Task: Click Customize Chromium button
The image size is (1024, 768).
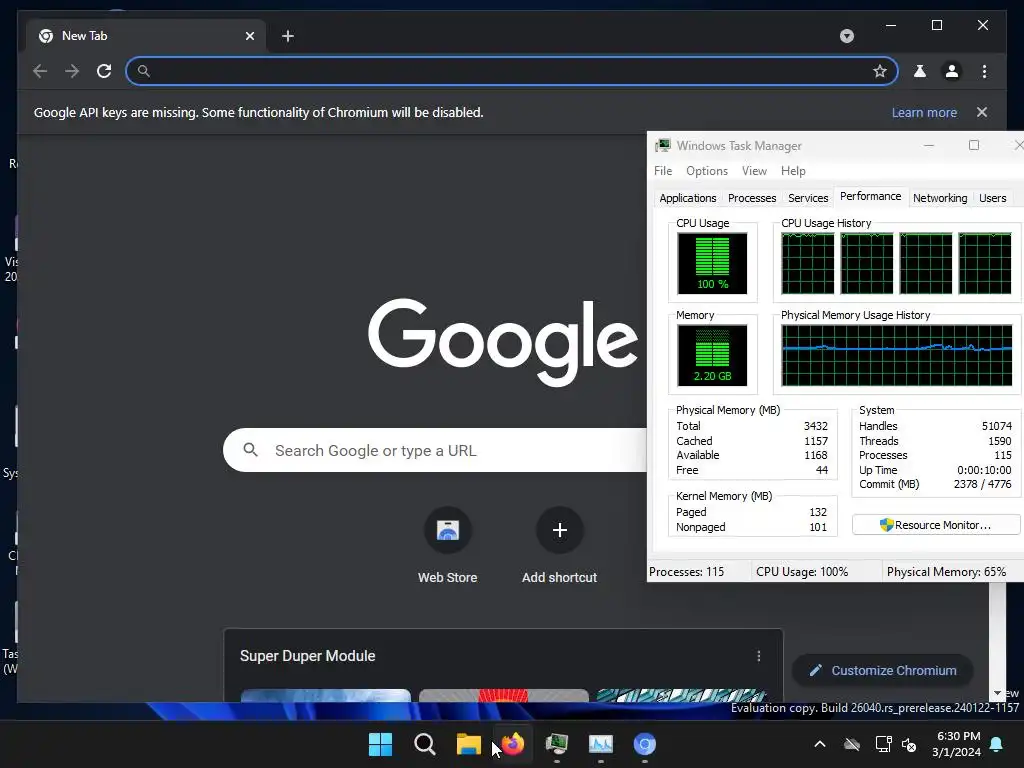Action: tap(883, 671)
